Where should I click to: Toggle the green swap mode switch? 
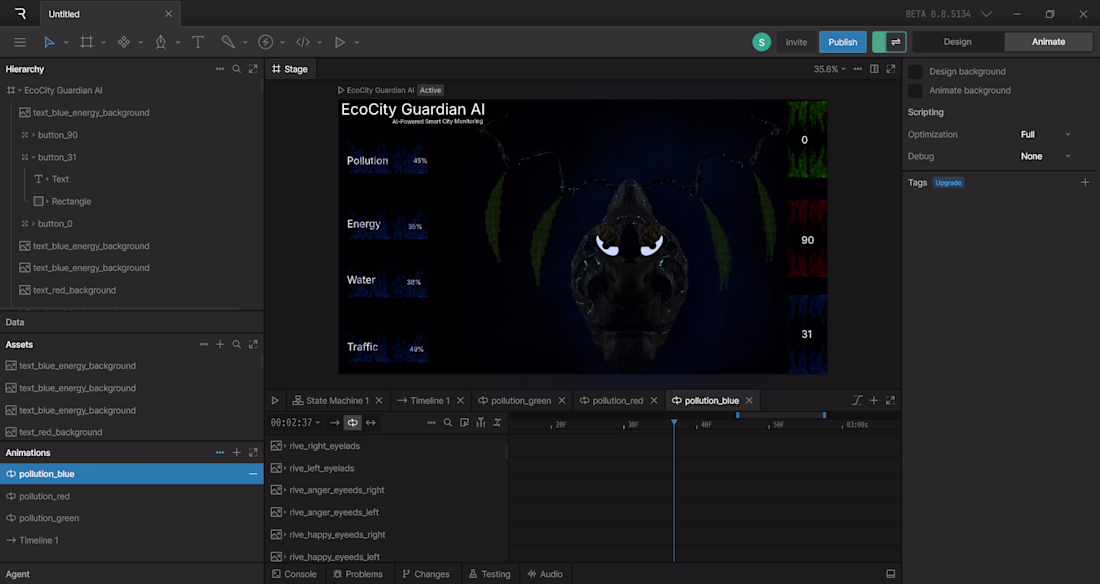tap(889, 42)
